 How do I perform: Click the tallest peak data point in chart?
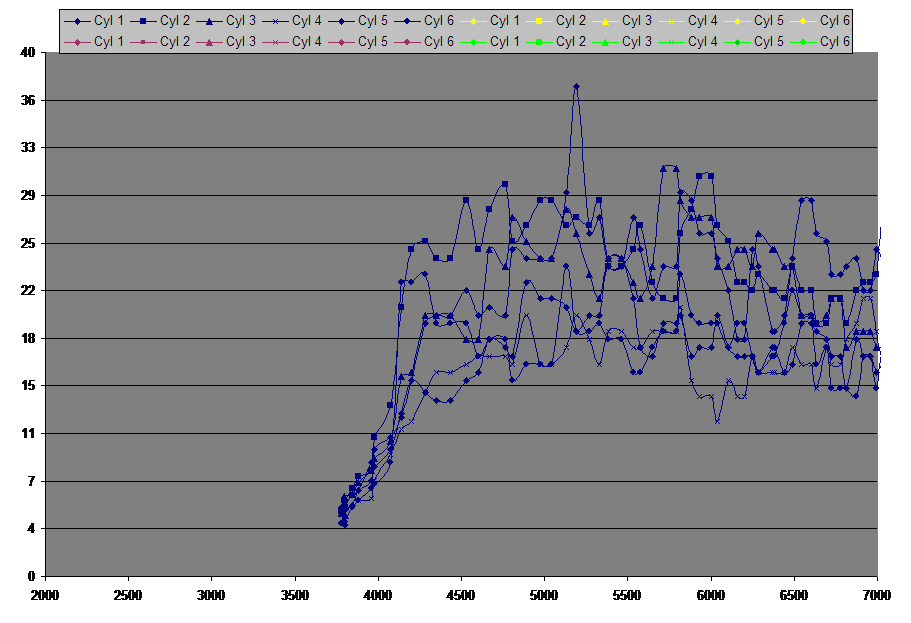pyautogui.click(x=576, y=87)
